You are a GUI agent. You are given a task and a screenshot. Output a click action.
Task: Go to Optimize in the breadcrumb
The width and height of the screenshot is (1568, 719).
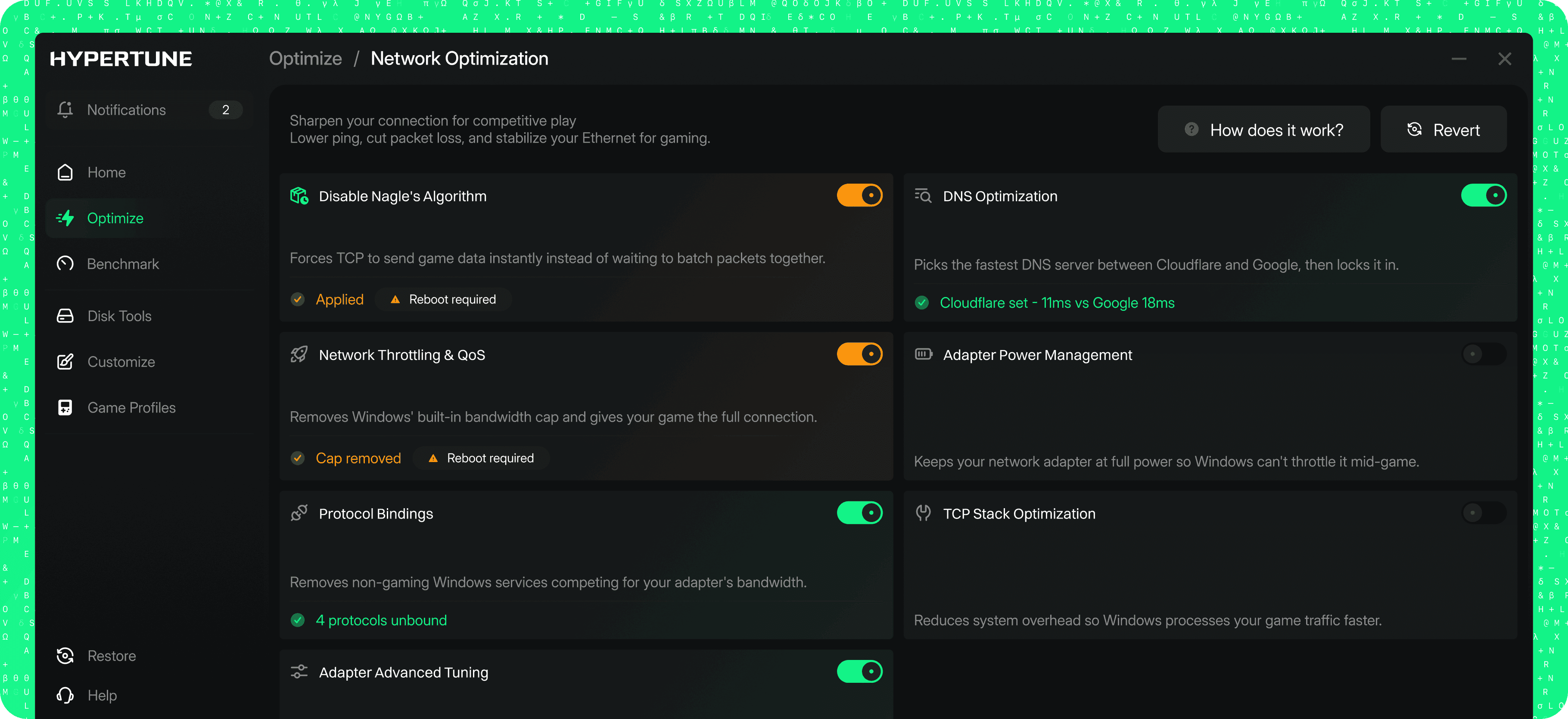[x=305, y=59]
